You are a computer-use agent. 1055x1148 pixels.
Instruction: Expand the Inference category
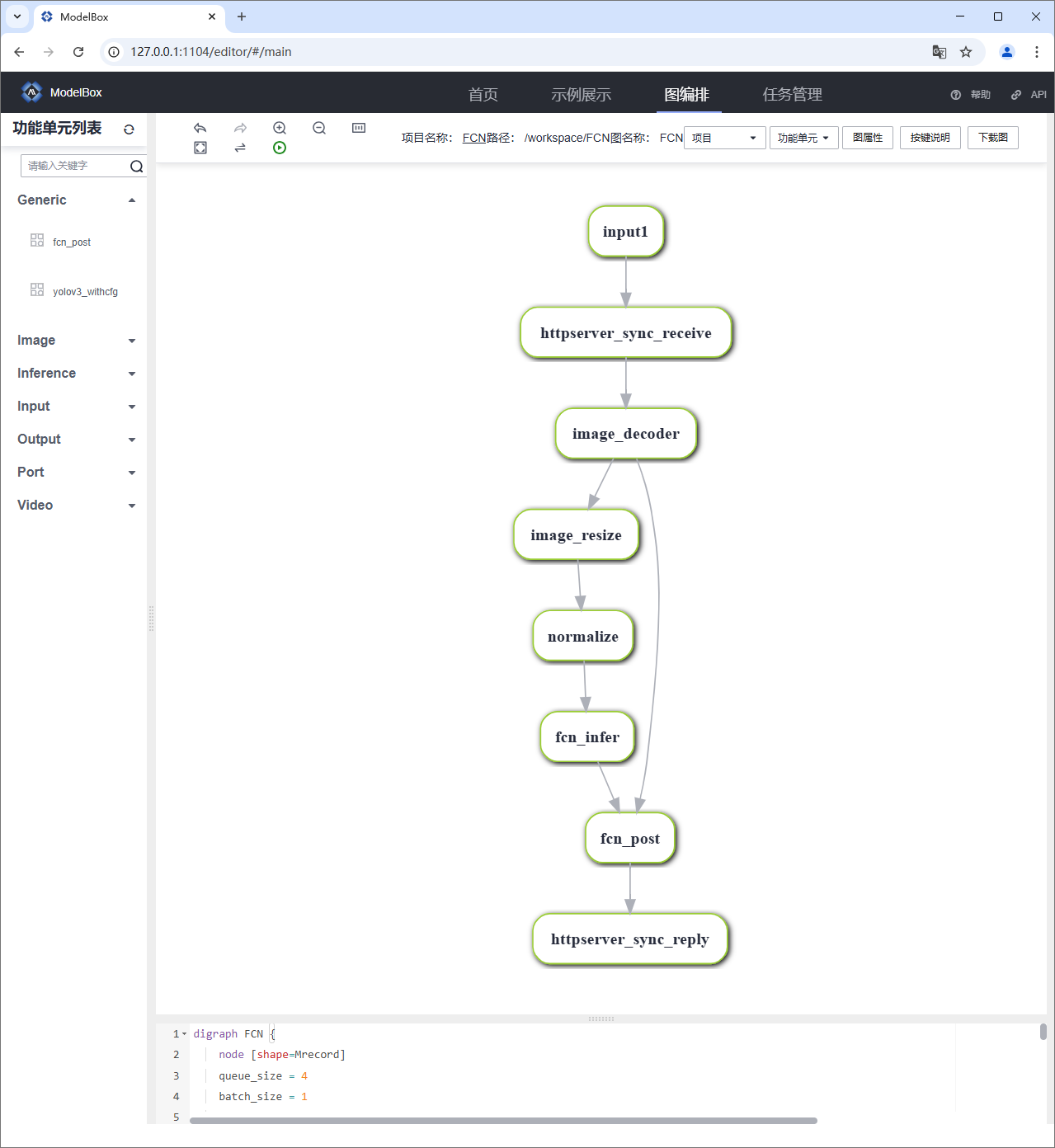(131, 374)
